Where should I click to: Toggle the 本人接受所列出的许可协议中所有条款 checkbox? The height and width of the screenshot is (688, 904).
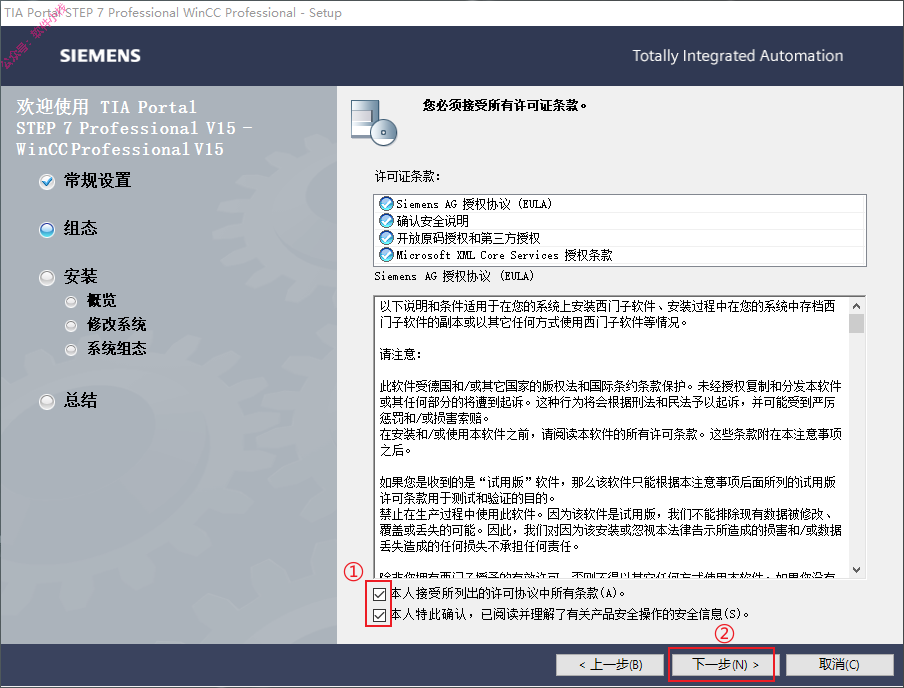click(x=379, y=594)
